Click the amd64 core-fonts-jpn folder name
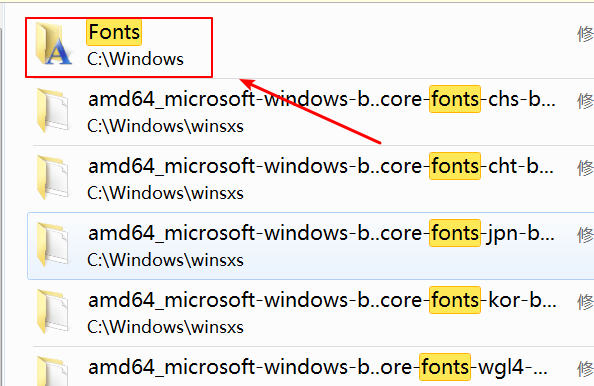Screen dimensions: 594x386 (x=321, y=233)
